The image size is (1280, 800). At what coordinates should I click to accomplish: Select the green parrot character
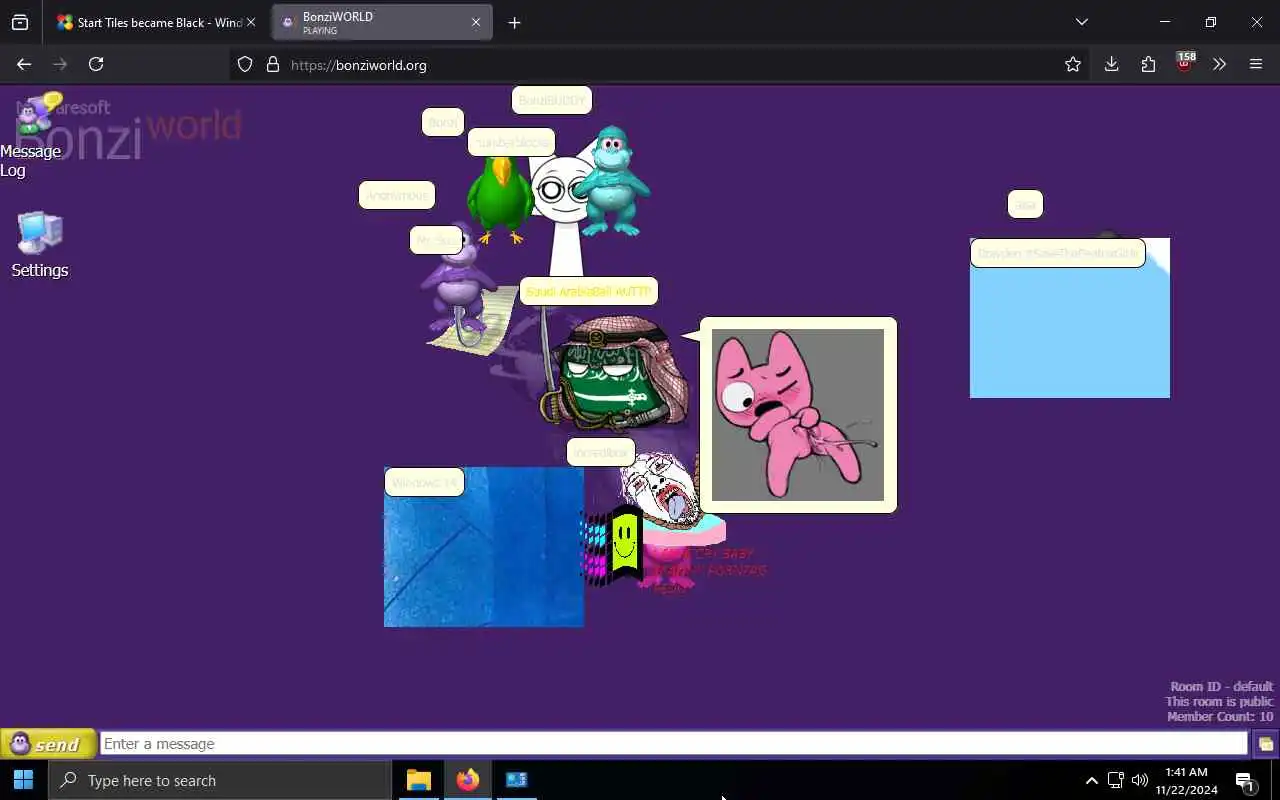(500, 200)
